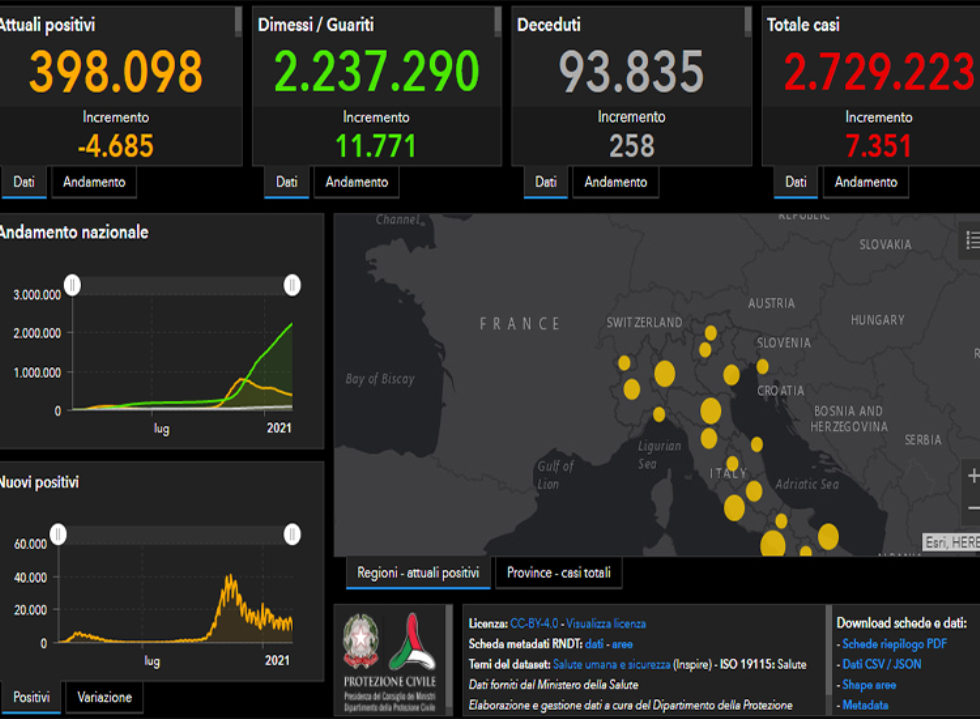Viewport: 980px width, 719px height.
Task: Click the SLOVAKIA label on the map
Action: [x=885, y=244]
